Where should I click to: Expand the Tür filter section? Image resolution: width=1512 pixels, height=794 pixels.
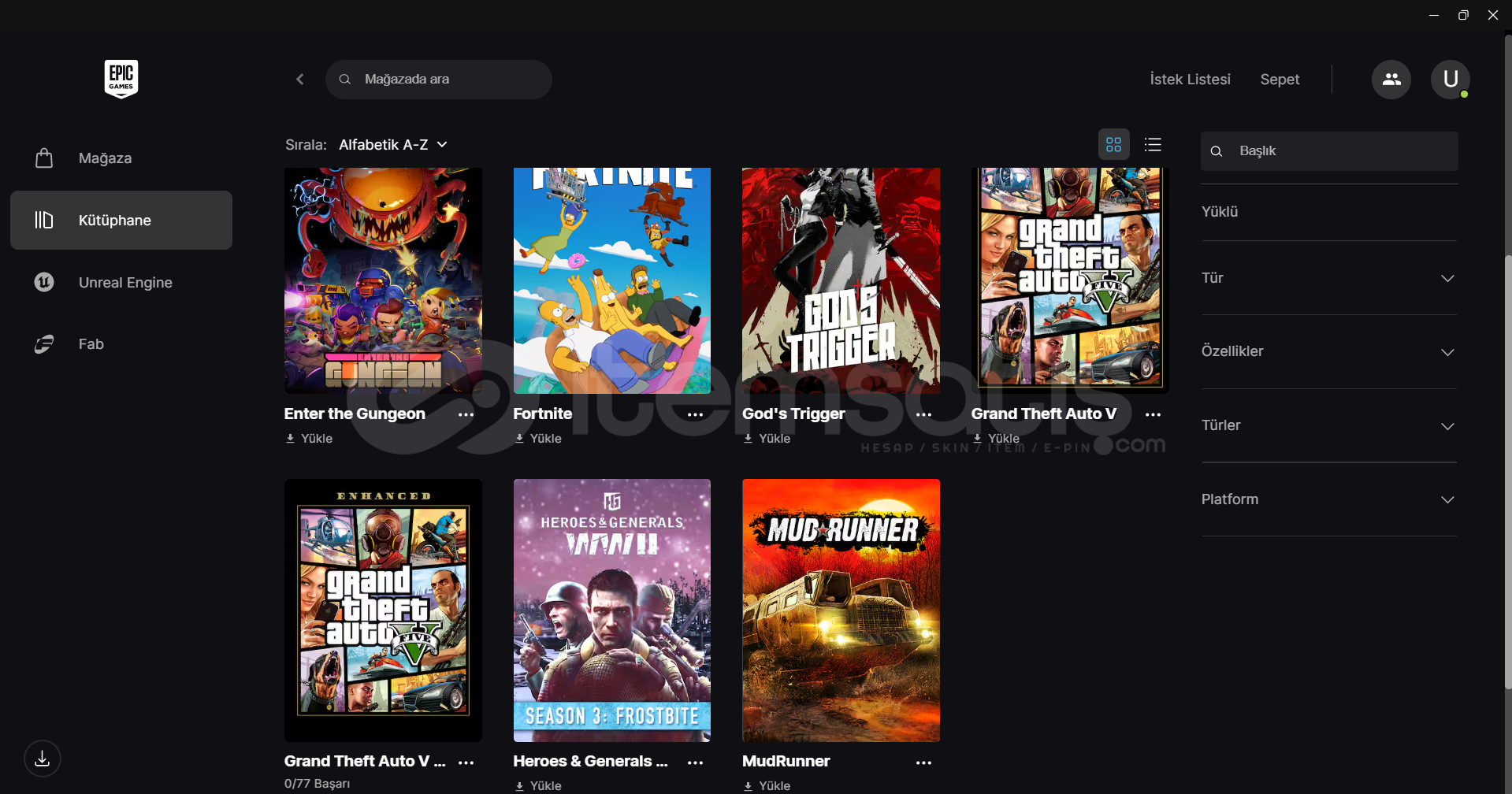pos(1329,278)
